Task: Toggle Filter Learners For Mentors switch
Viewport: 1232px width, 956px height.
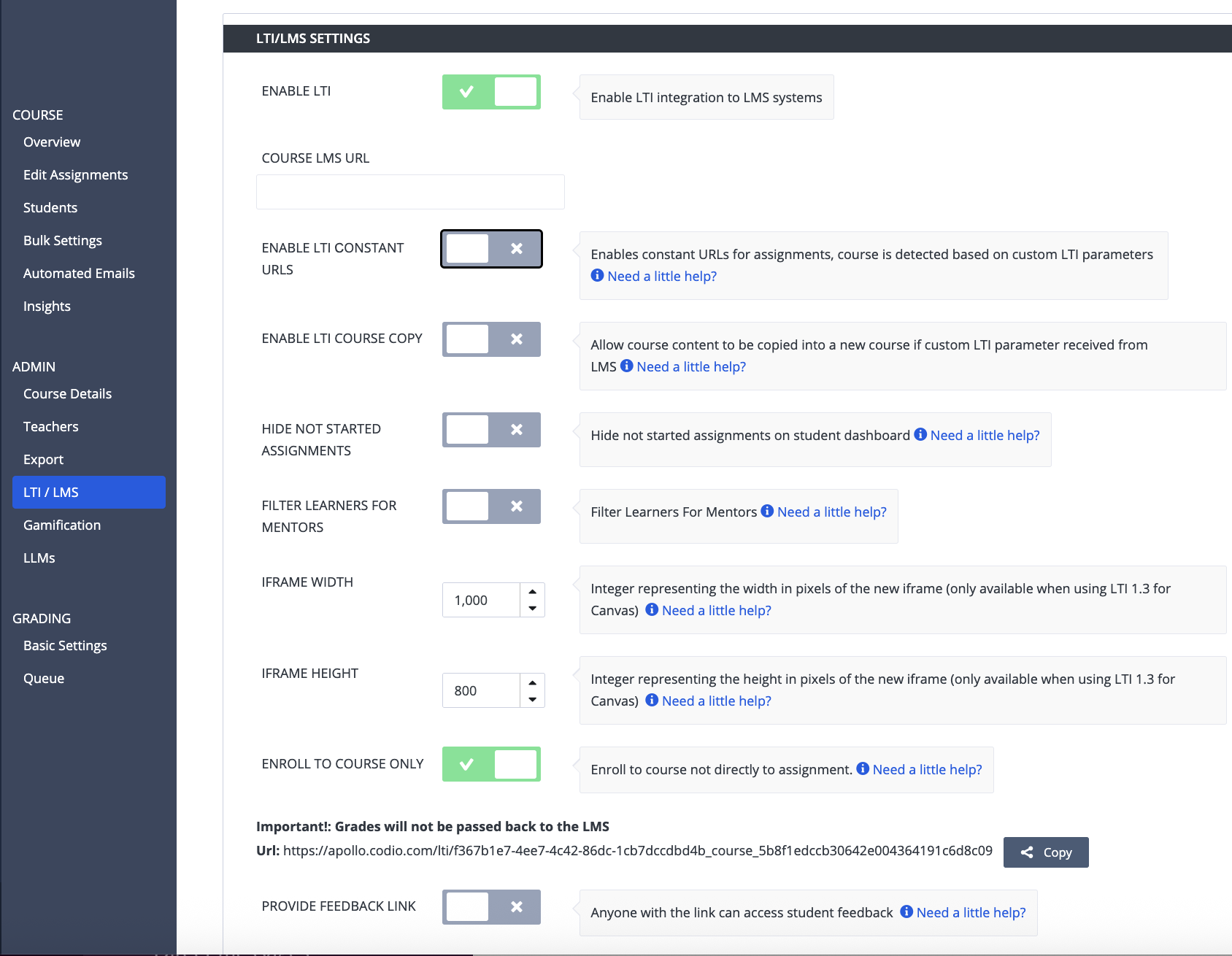Action: [491, 506]
